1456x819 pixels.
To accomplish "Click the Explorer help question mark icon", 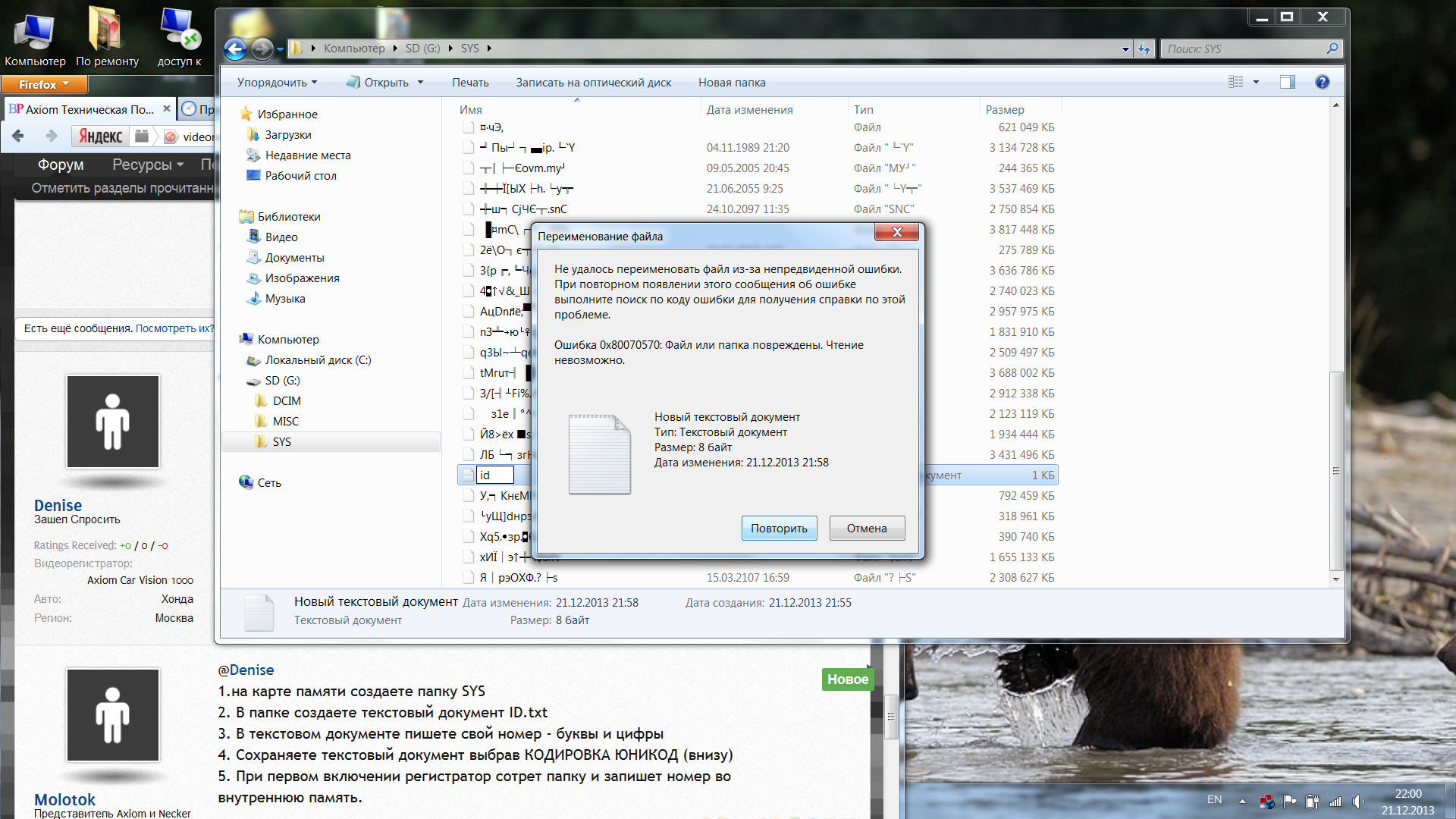I will [1322, 82].
